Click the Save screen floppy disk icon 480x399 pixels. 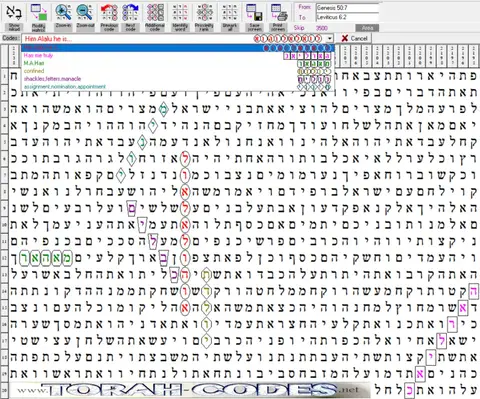click(x=254, y=12)
